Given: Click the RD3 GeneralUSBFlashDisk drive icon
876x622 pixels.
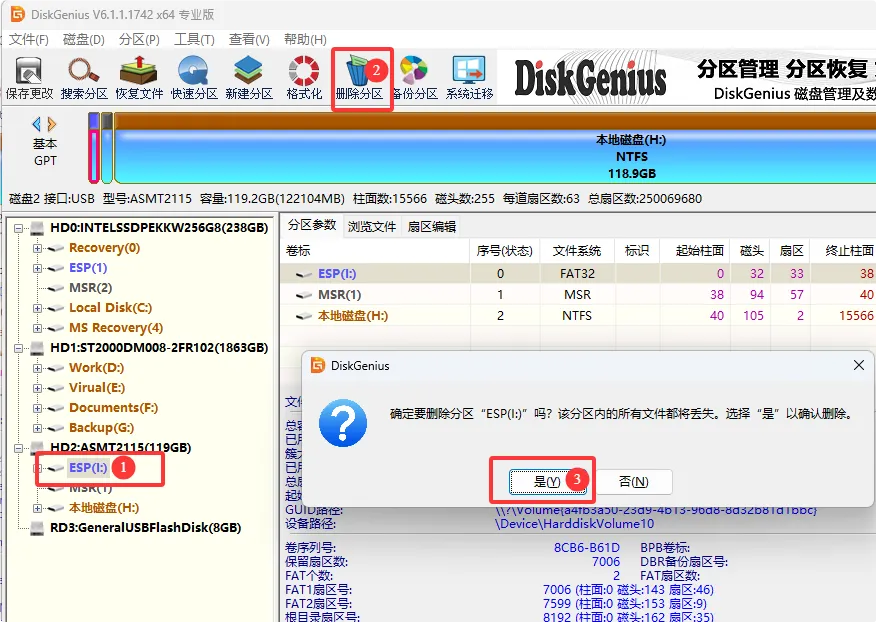Looking at the screenshot, I should [37, 528].
